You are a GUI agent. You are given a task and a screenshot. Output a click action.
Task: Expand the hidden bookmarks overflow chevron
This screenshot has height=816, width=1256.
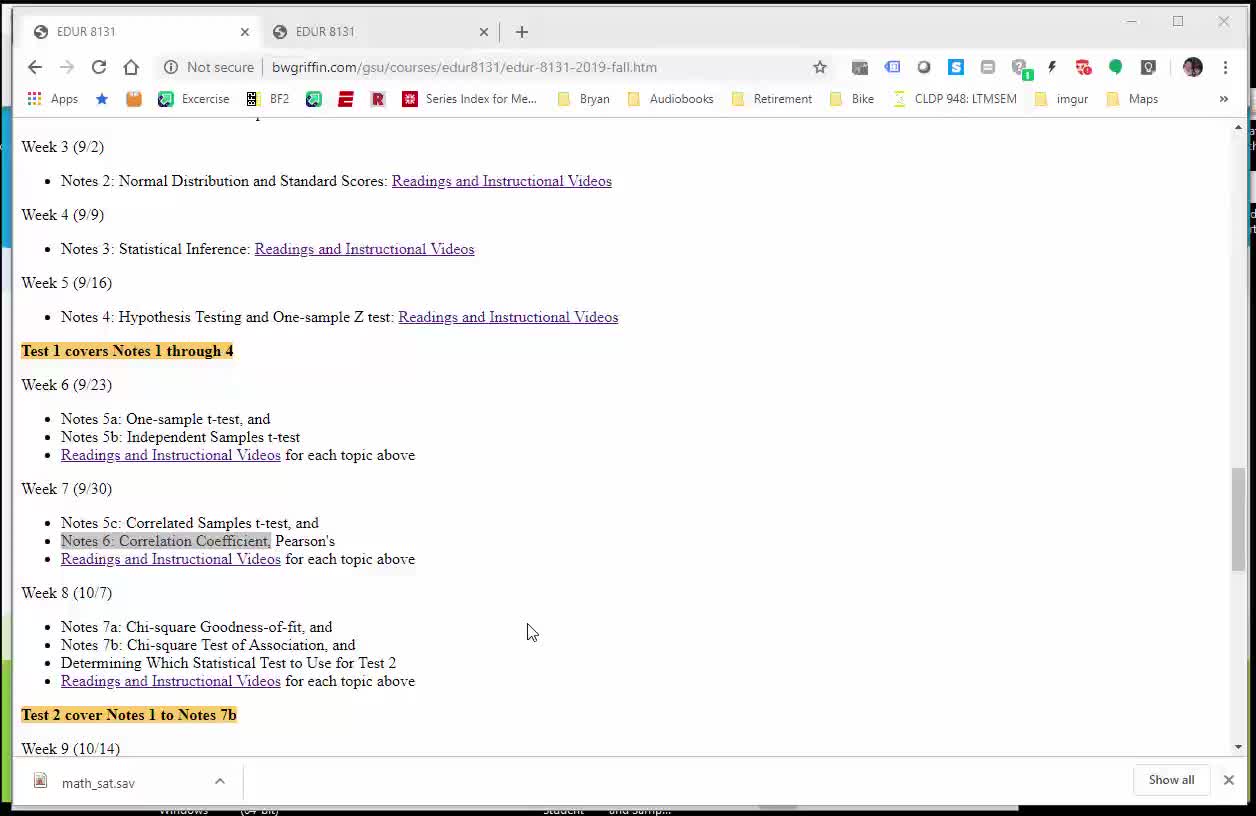1224,99
